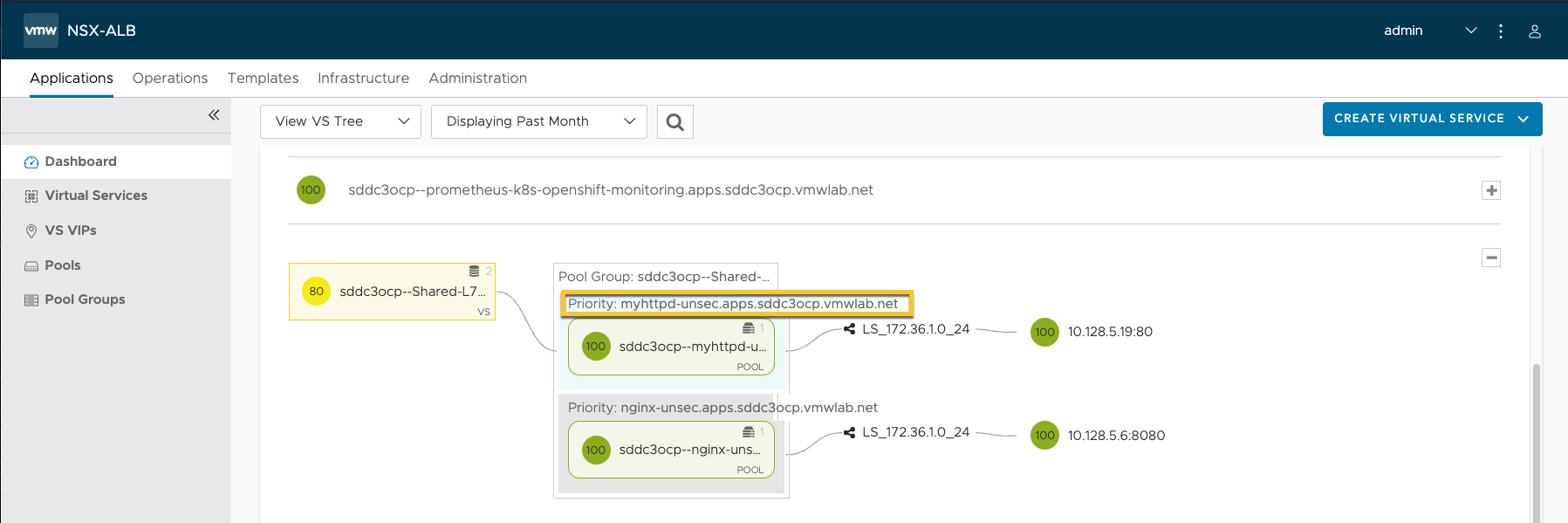Click server count icon on nginx pool

[x=749, y=432]
